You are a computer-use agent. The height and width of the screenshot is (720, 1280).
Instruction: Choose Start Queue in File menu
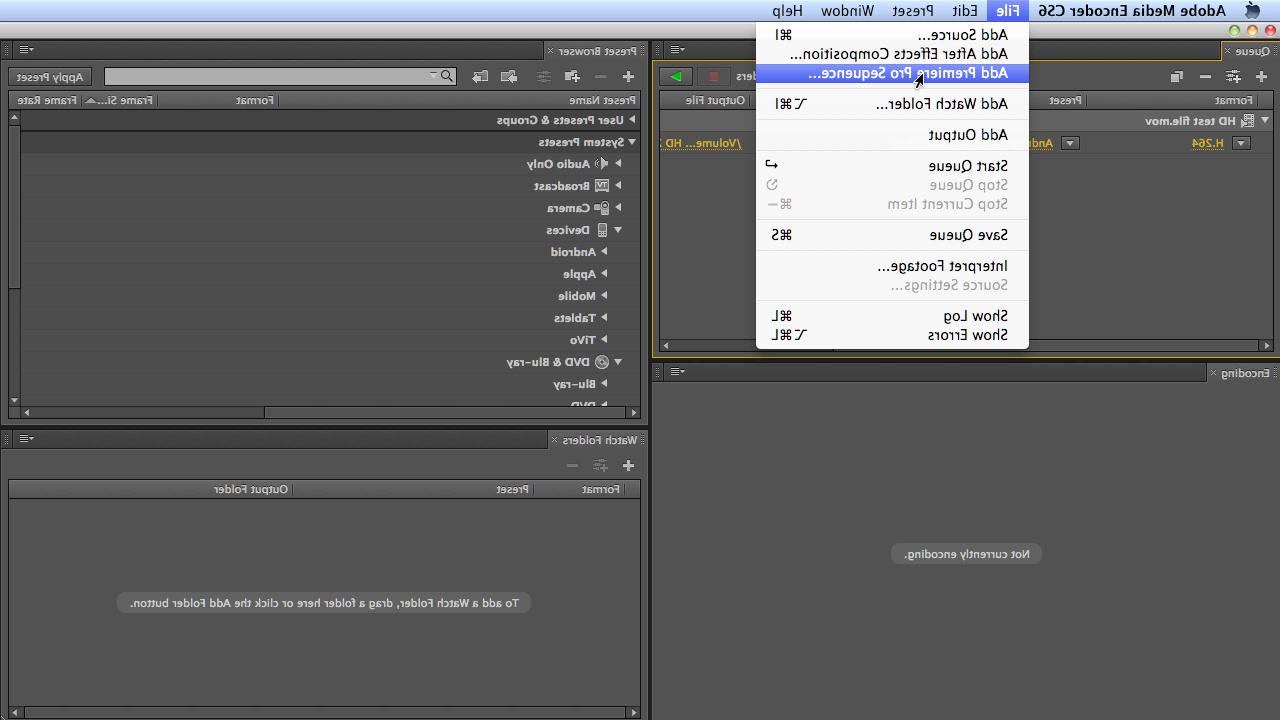892,166
